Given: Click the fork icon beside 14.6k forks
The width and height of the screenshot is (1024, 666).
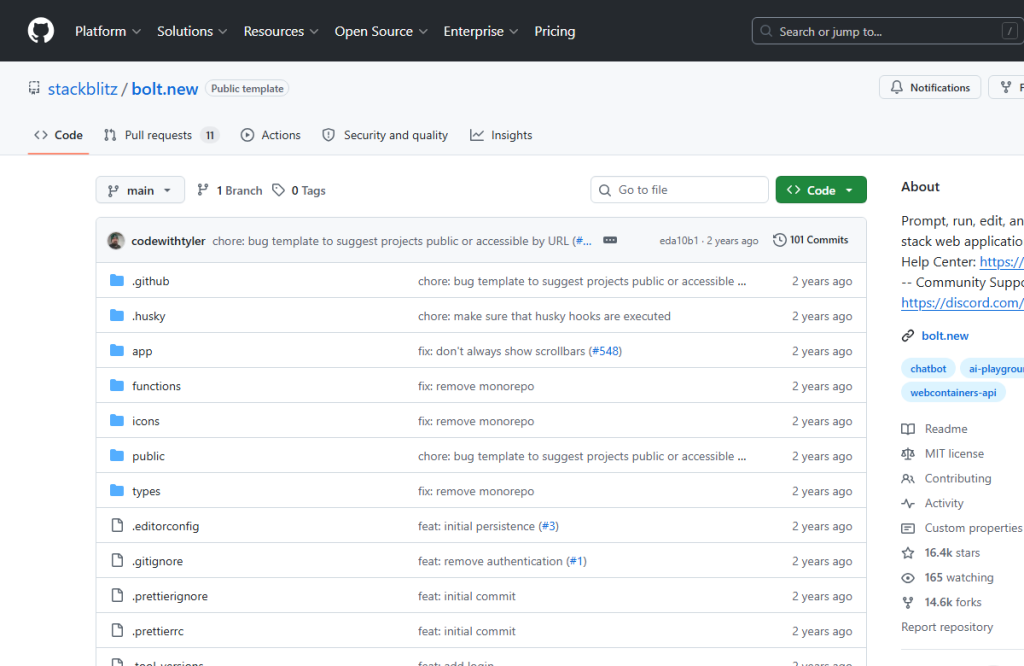Looking at the screenshot, I should coord(908,602).
